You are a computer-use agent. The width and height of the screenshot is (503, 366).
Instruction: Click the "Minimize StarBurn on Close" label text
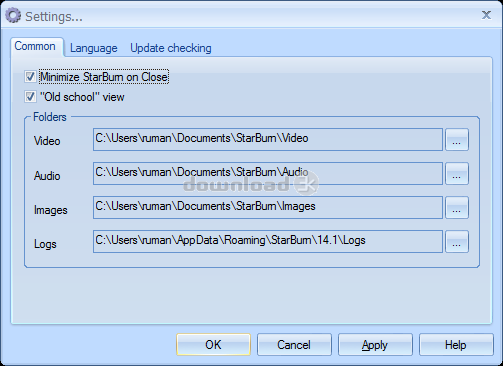click(104, 77)
